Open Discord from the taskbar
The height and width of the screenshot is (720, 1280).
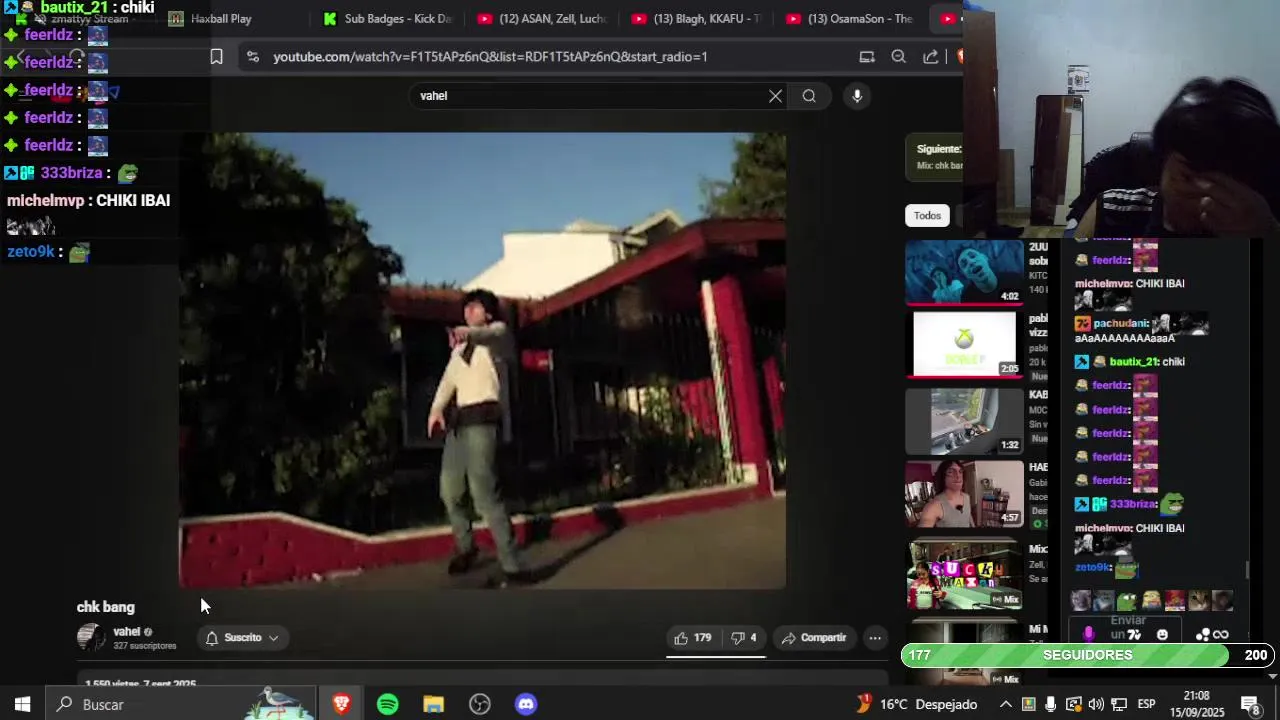coord(526,704)
